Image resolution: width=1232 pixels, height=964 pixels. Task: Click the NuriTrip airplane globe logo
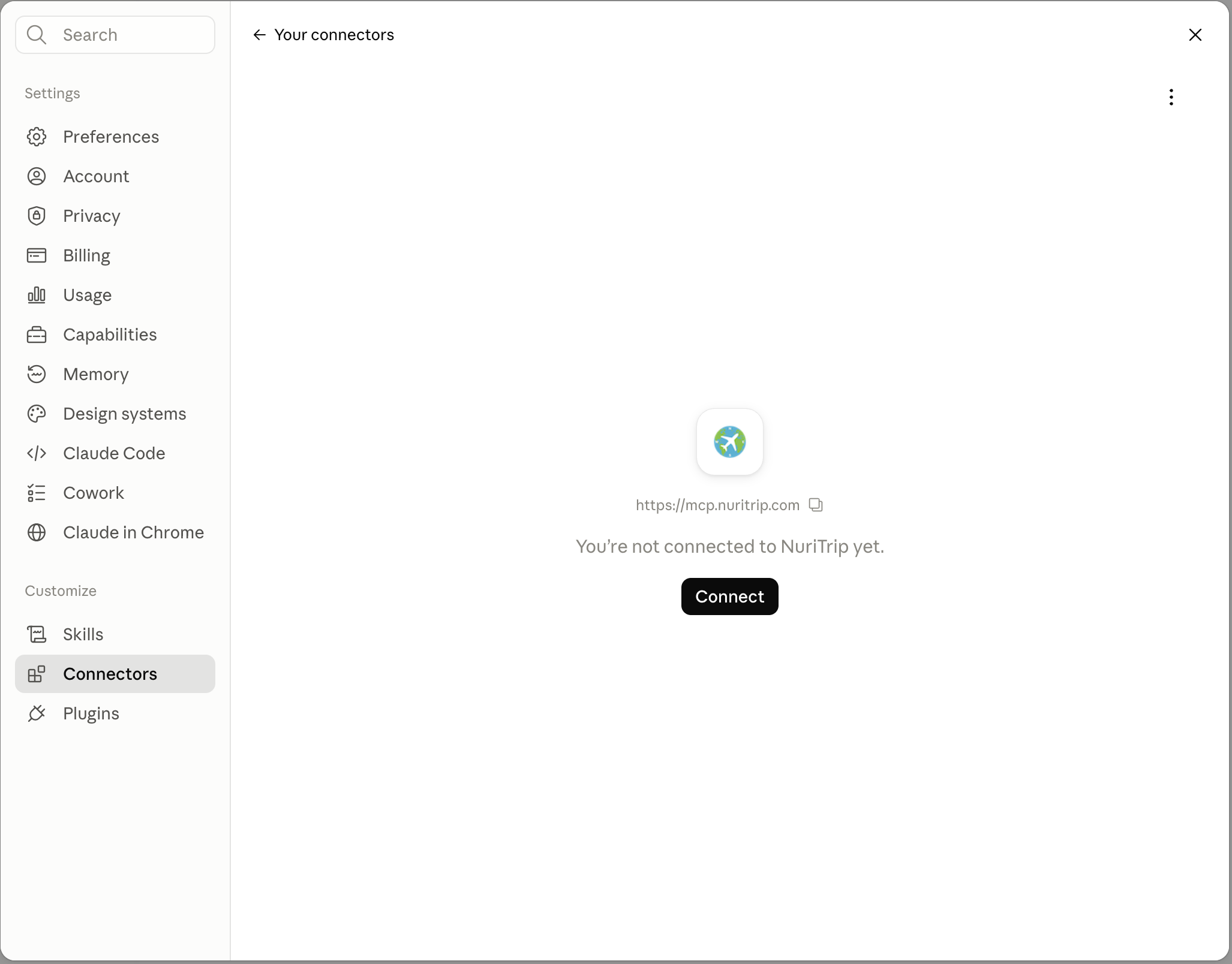click(x=730, y=442)
